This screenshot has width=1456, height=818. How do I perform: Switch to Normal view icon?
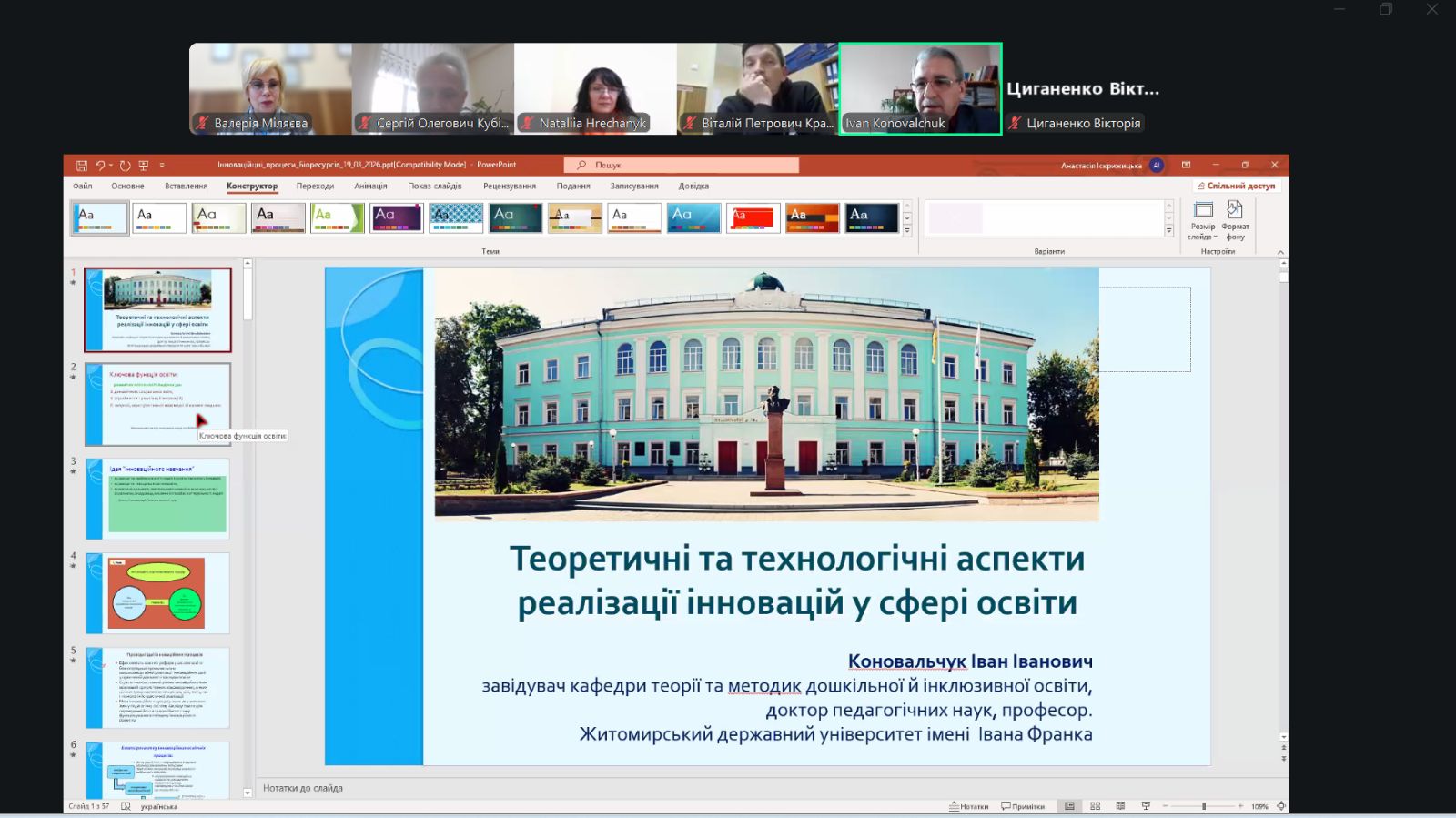[x=1070, y=806]
